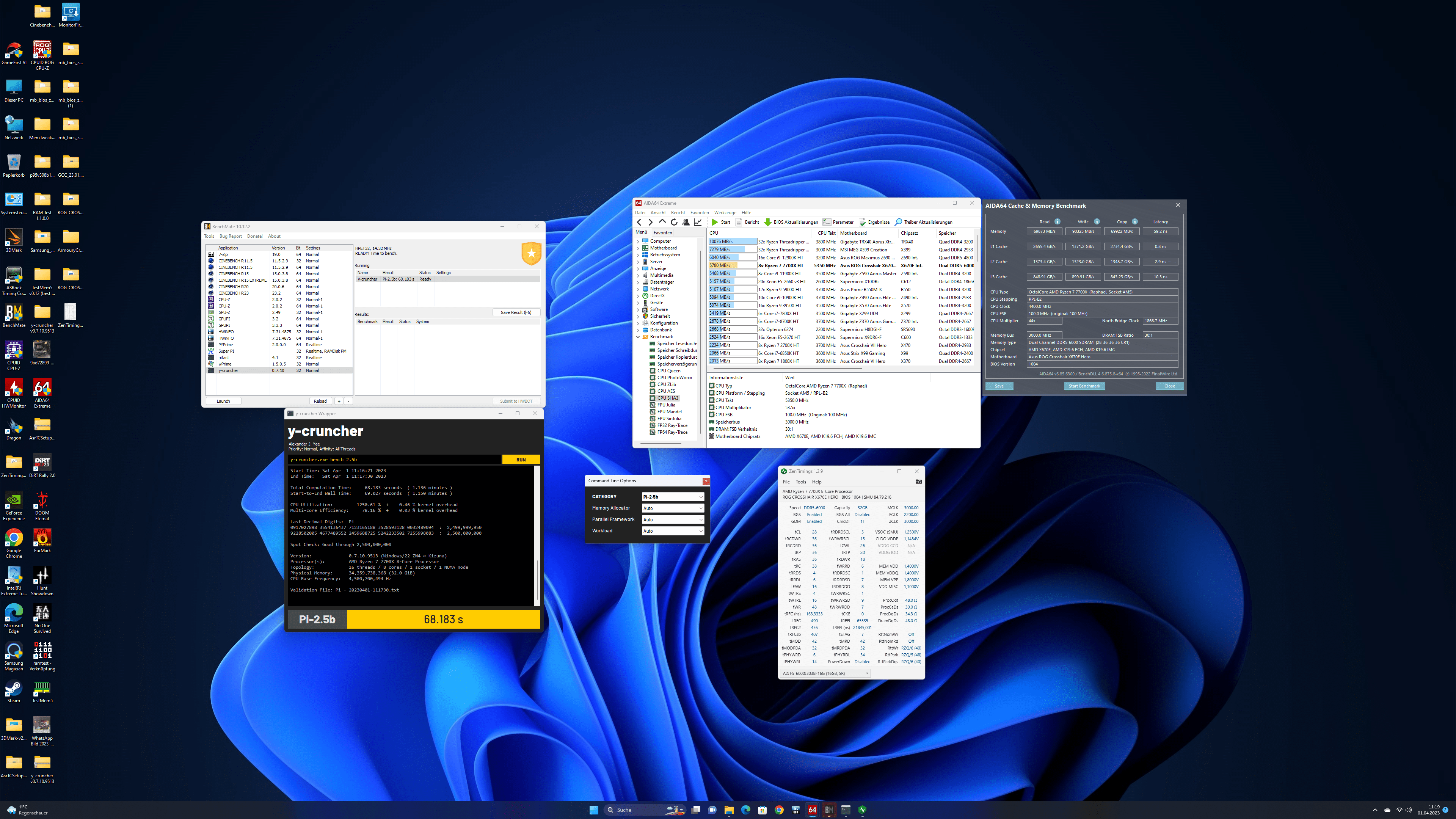Click Start Benchmark in AIDA64 memory benchmark
1456x819 pixels.
pos(1084,386)
